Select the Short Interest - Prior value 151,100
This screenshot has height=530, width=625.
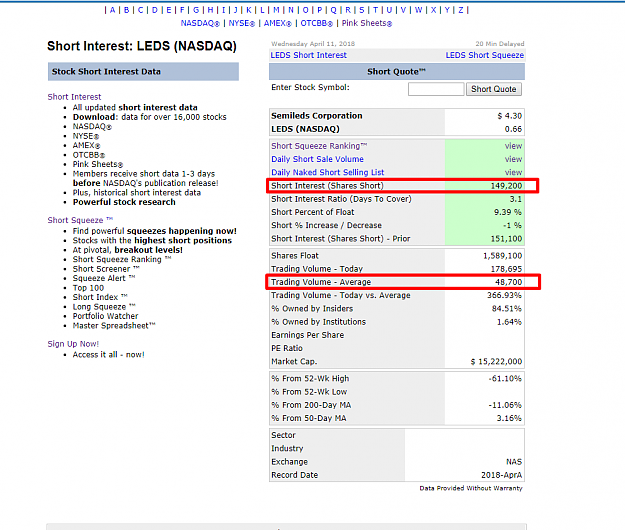coord(506,239)
